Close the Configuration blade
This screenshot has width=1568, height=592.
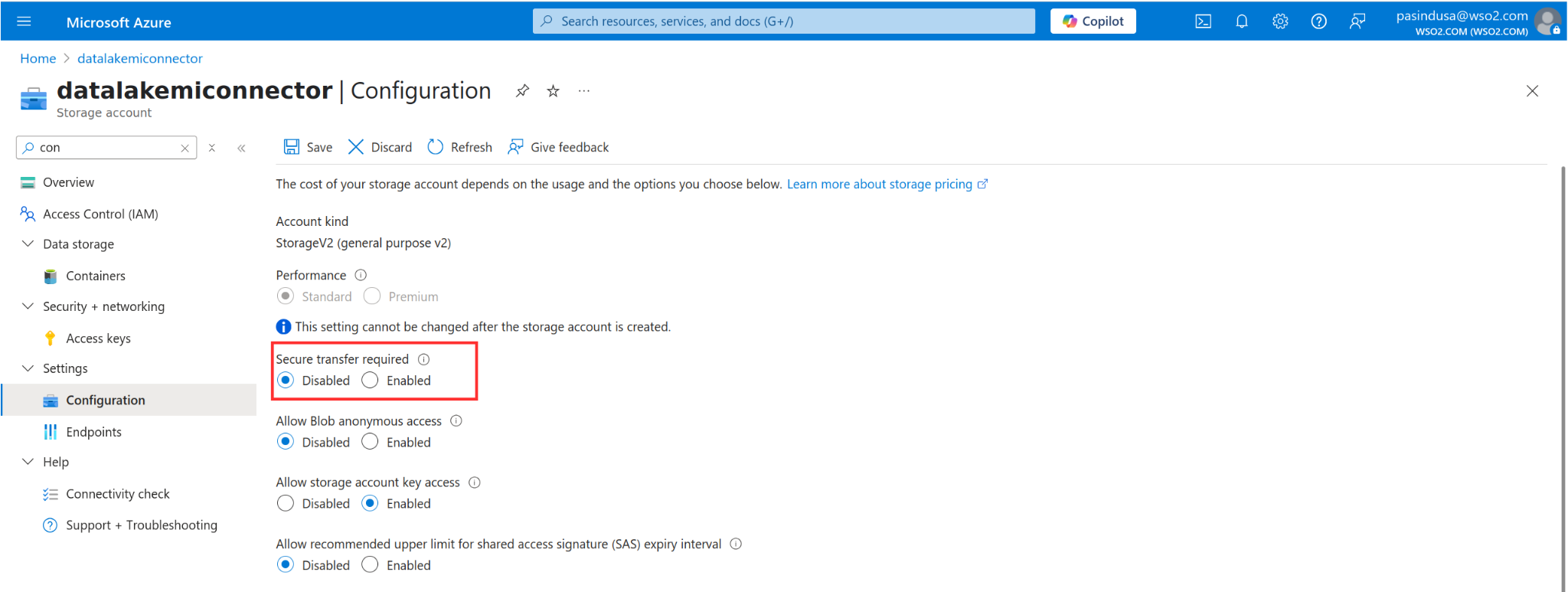coord(1532,91)
